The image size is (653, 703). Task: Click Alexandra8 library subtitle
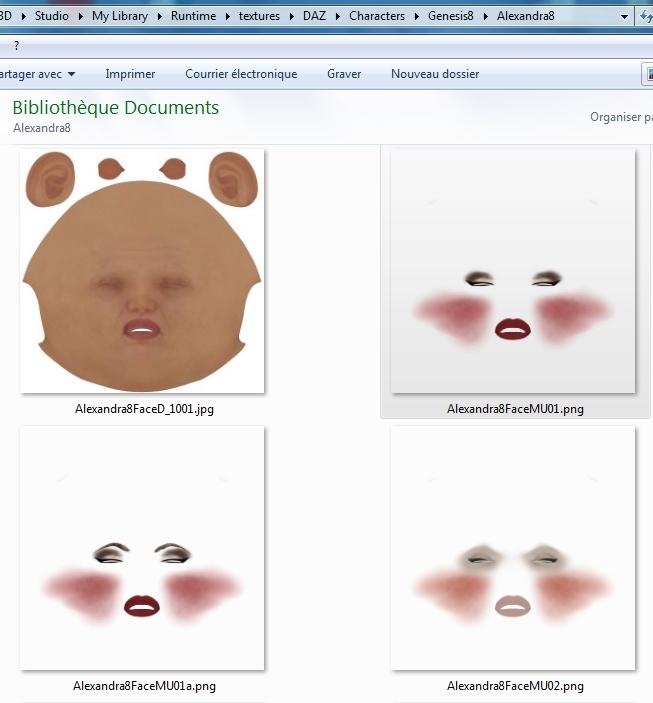point(42,128)
